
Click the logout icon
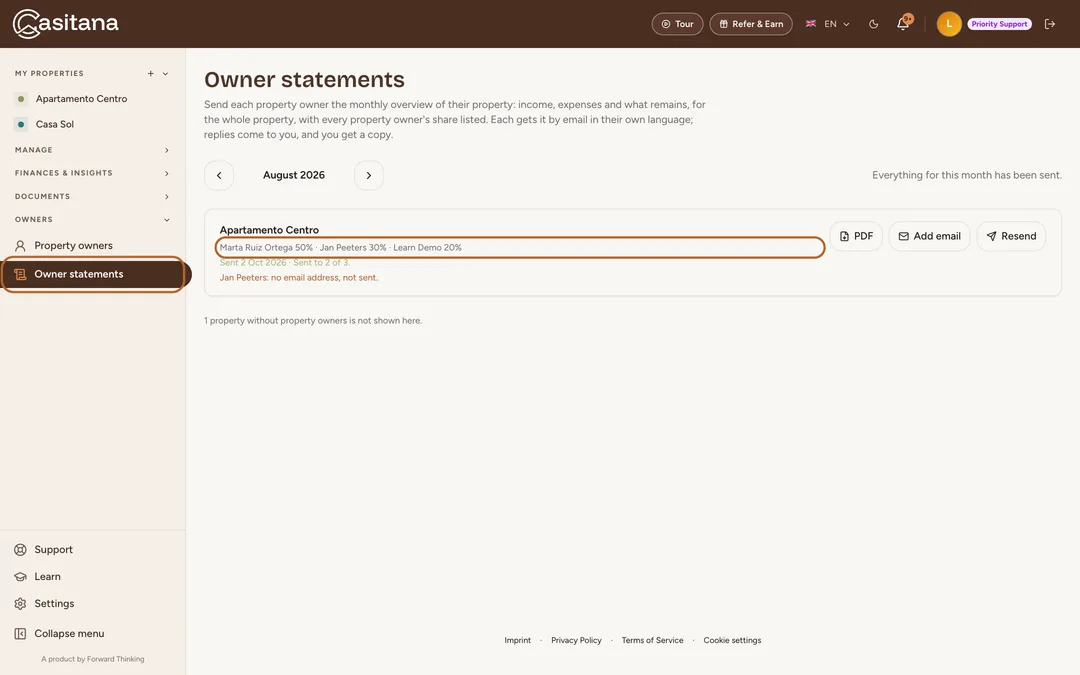click(1050, 24)
